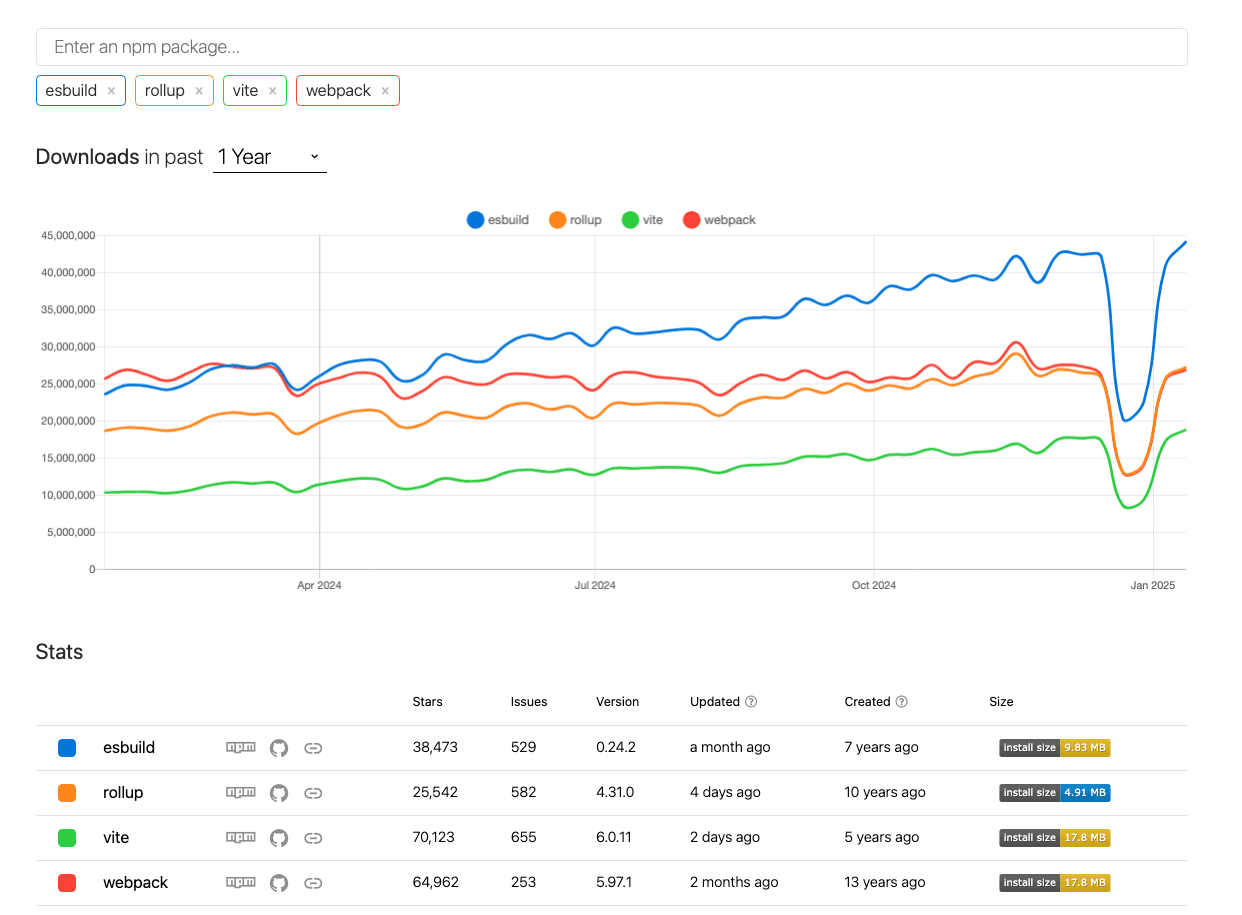Click esbuild issues count 529
This screenshot has width=1242, height=915.
point(523,747)
